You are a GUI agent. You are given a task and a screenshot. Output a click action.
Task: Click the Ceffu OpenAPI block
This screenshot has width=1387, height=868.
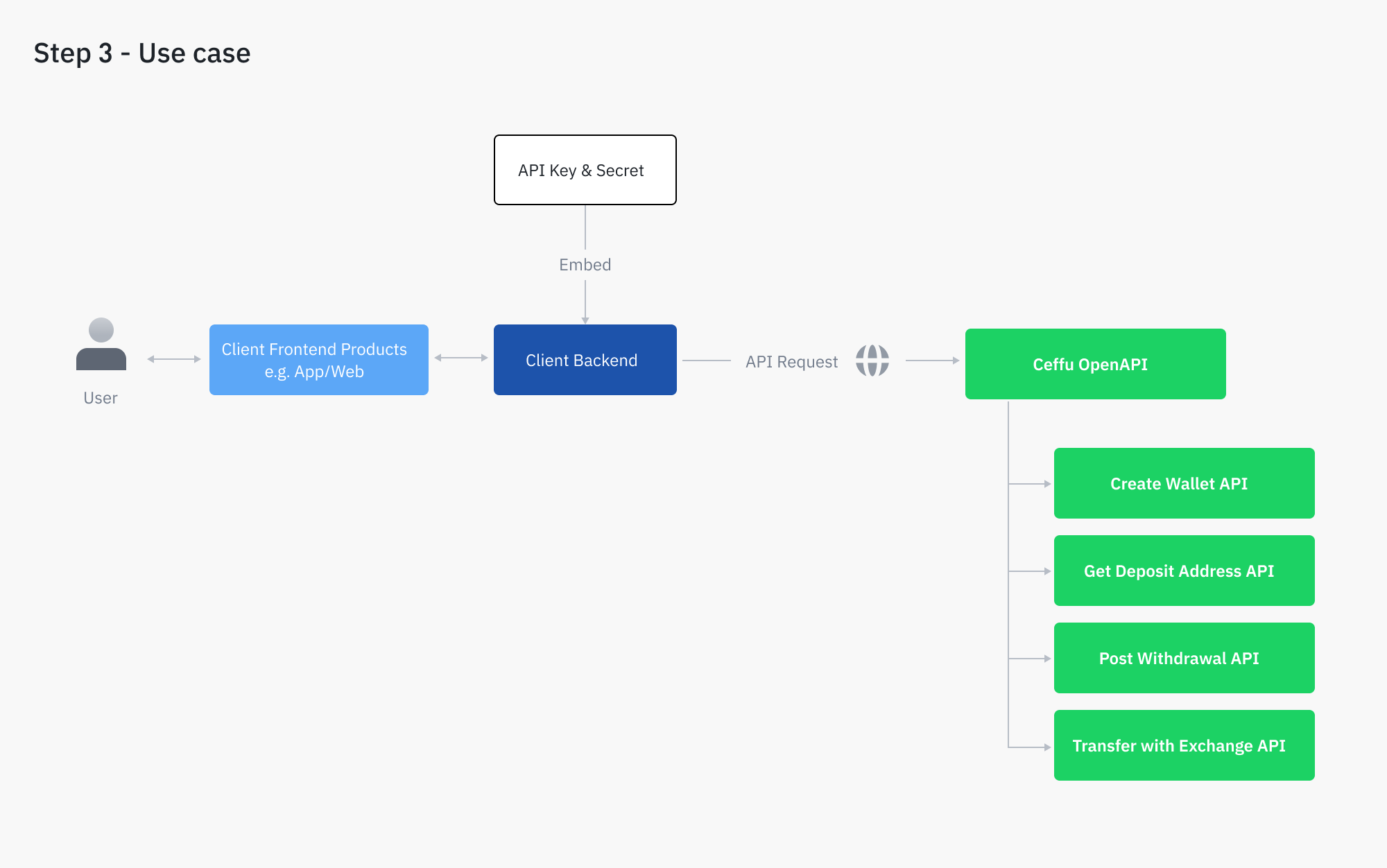[1096, 364]
